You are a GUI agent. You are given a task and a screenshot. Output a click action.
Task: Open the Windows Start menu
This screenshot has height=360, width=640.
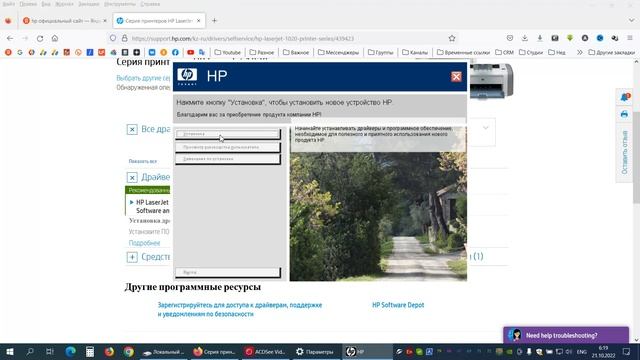coord(10,351)
